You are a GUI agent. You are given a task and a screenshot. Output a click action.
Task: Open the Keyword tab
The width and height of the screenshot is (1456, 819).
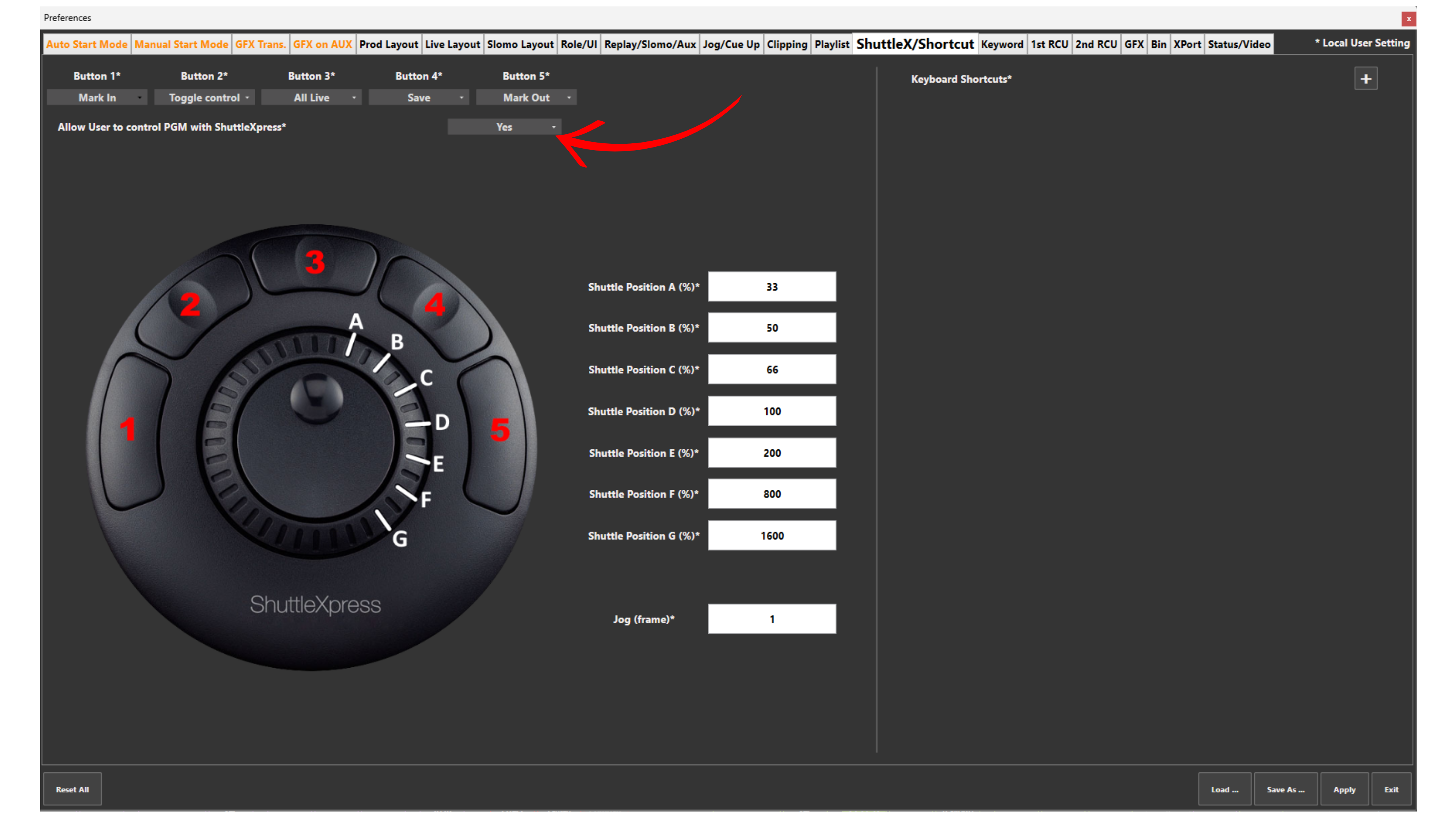click(x=1002, y=44)
